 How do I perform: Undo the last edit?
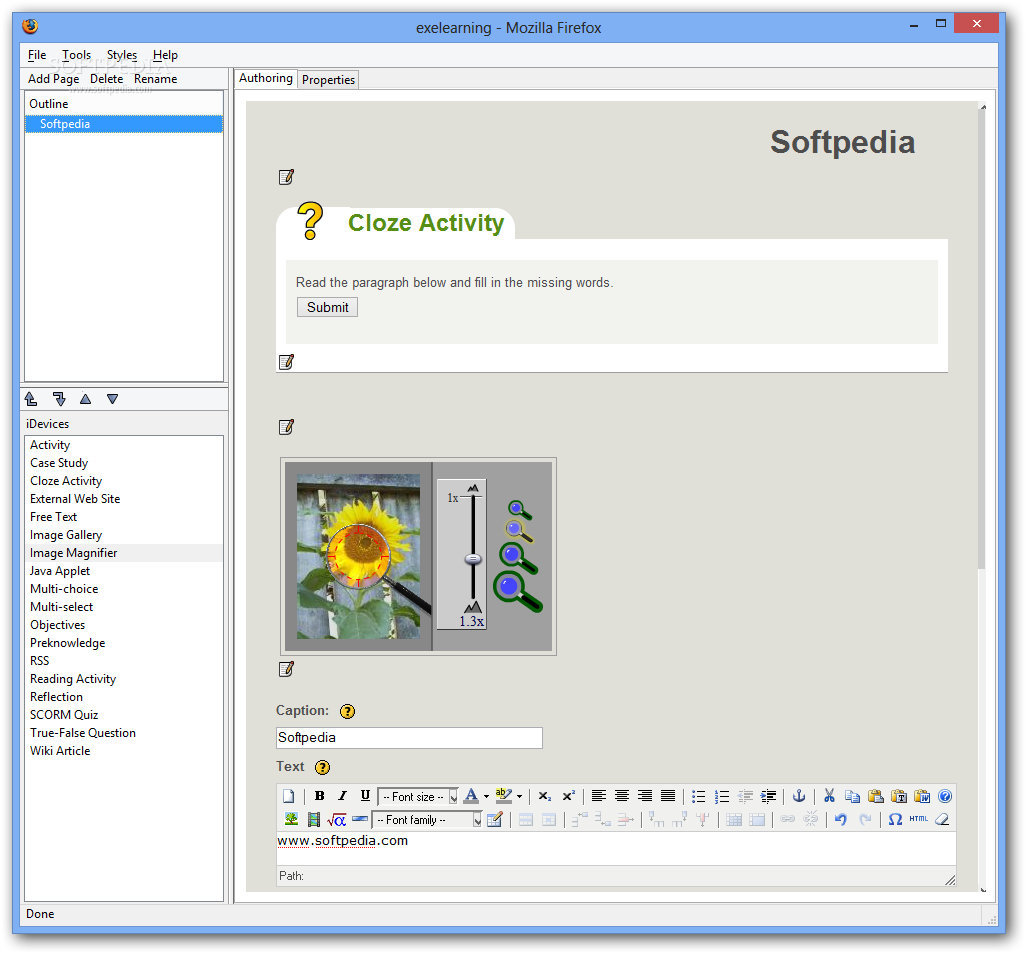tap(841, 819)
